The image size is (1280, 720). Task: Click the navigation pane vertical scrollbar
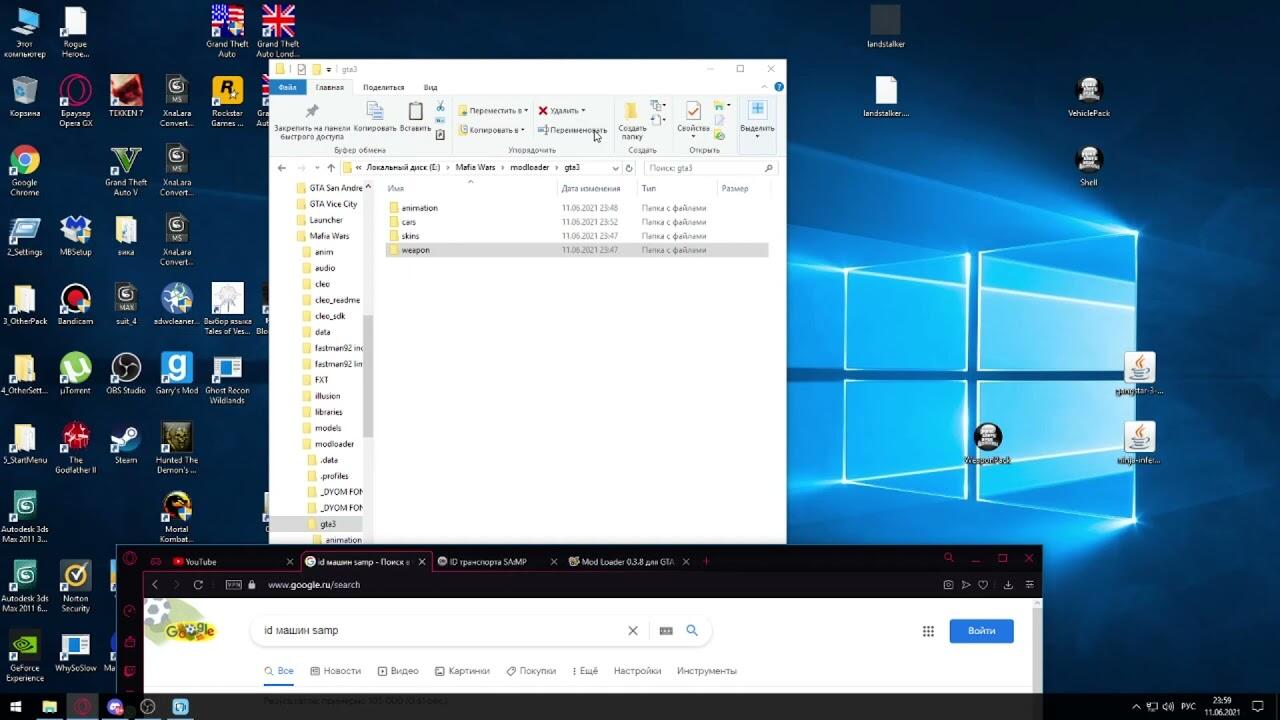367,375
